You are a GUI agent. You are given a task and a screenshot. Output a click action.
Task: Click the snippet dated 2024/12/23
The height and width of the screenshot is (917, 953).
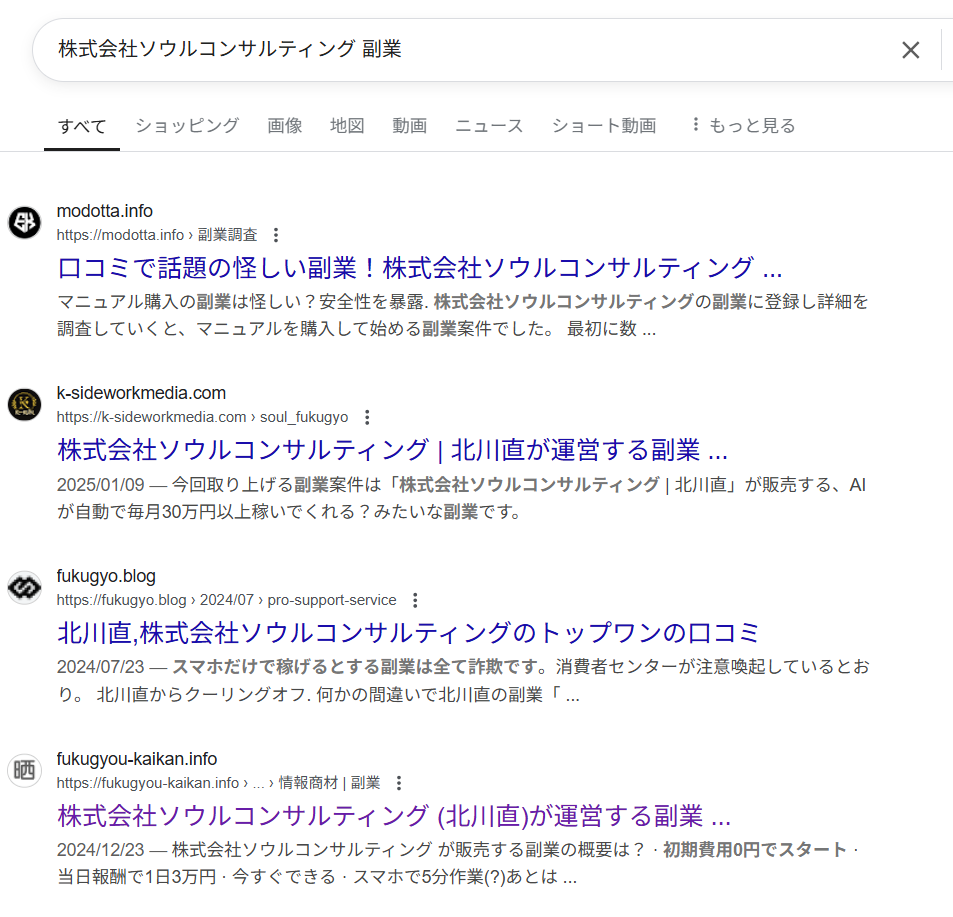coord(457,864)
